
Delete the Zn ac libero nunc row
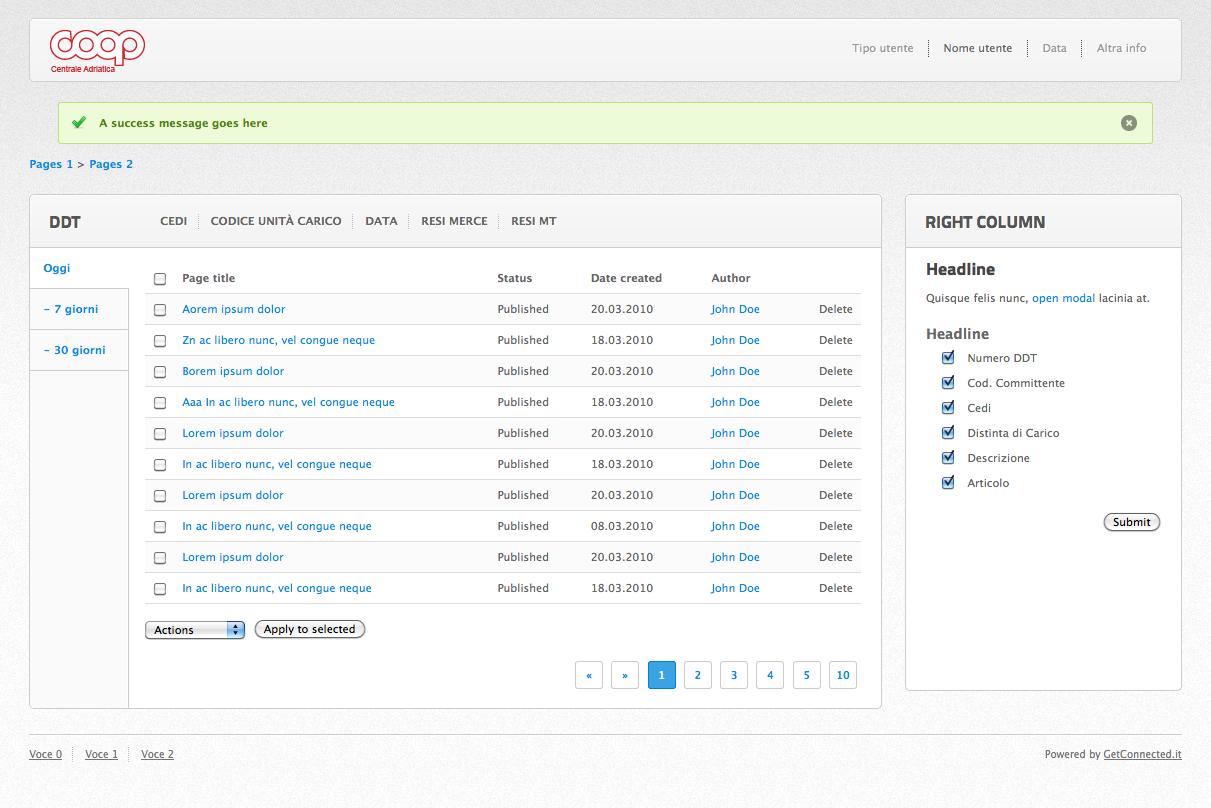click(x=836, y=341)
